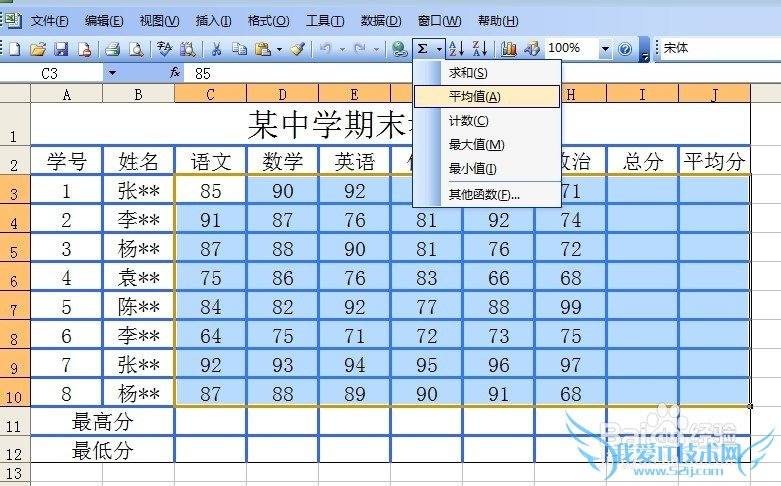781x486 pixels.
Task: Choose 求和(S) from the AutoSum menu
Action: click(x=487, y=73)
